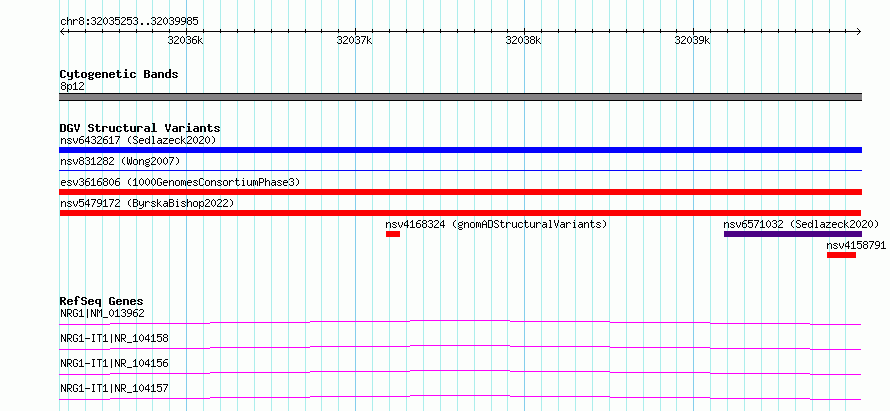Click the ruler's right arrow end
The height and width of the screenshot is (411, 890).
[x=859, y=31]
